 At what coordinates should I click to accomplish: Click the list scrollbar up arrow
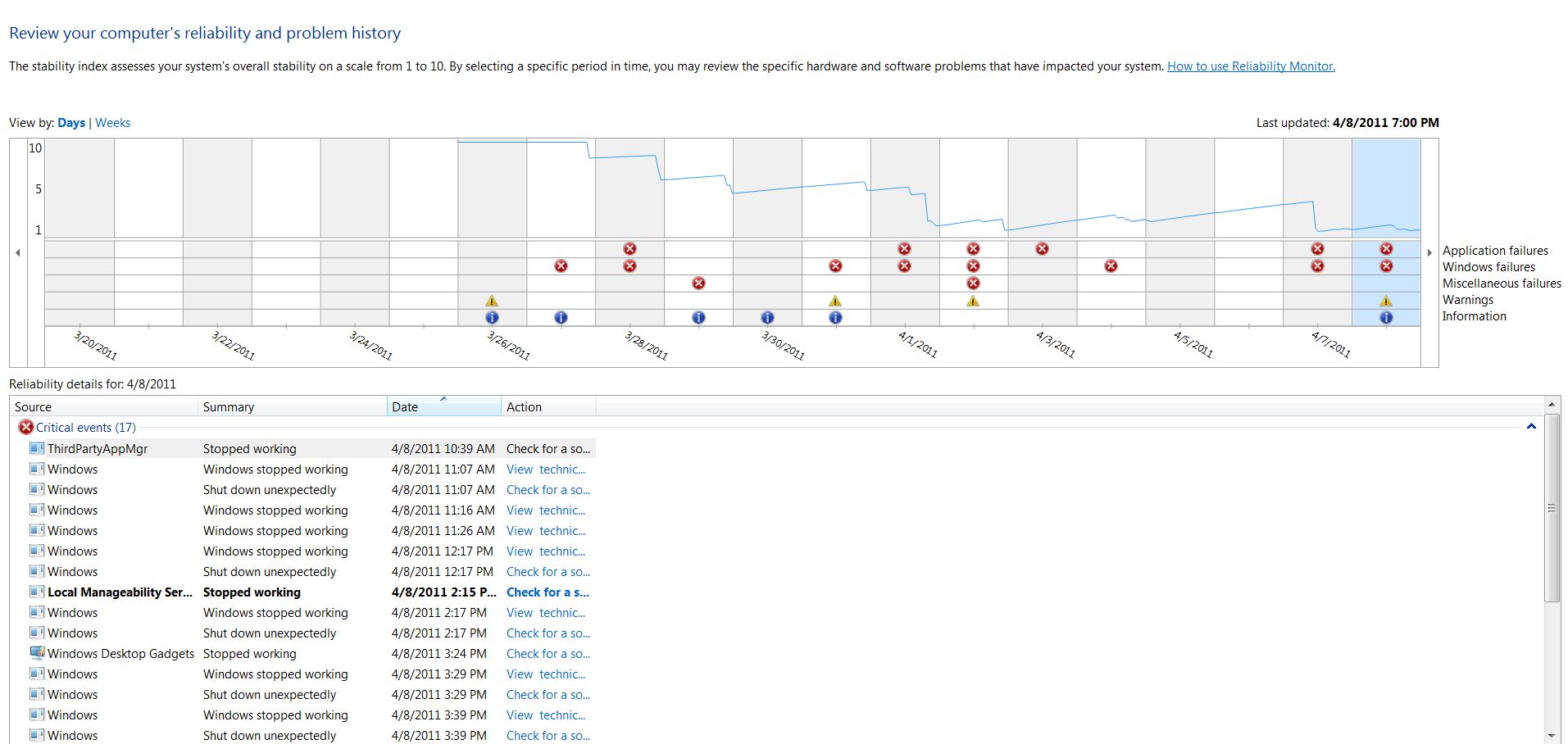pos(1552,405)
